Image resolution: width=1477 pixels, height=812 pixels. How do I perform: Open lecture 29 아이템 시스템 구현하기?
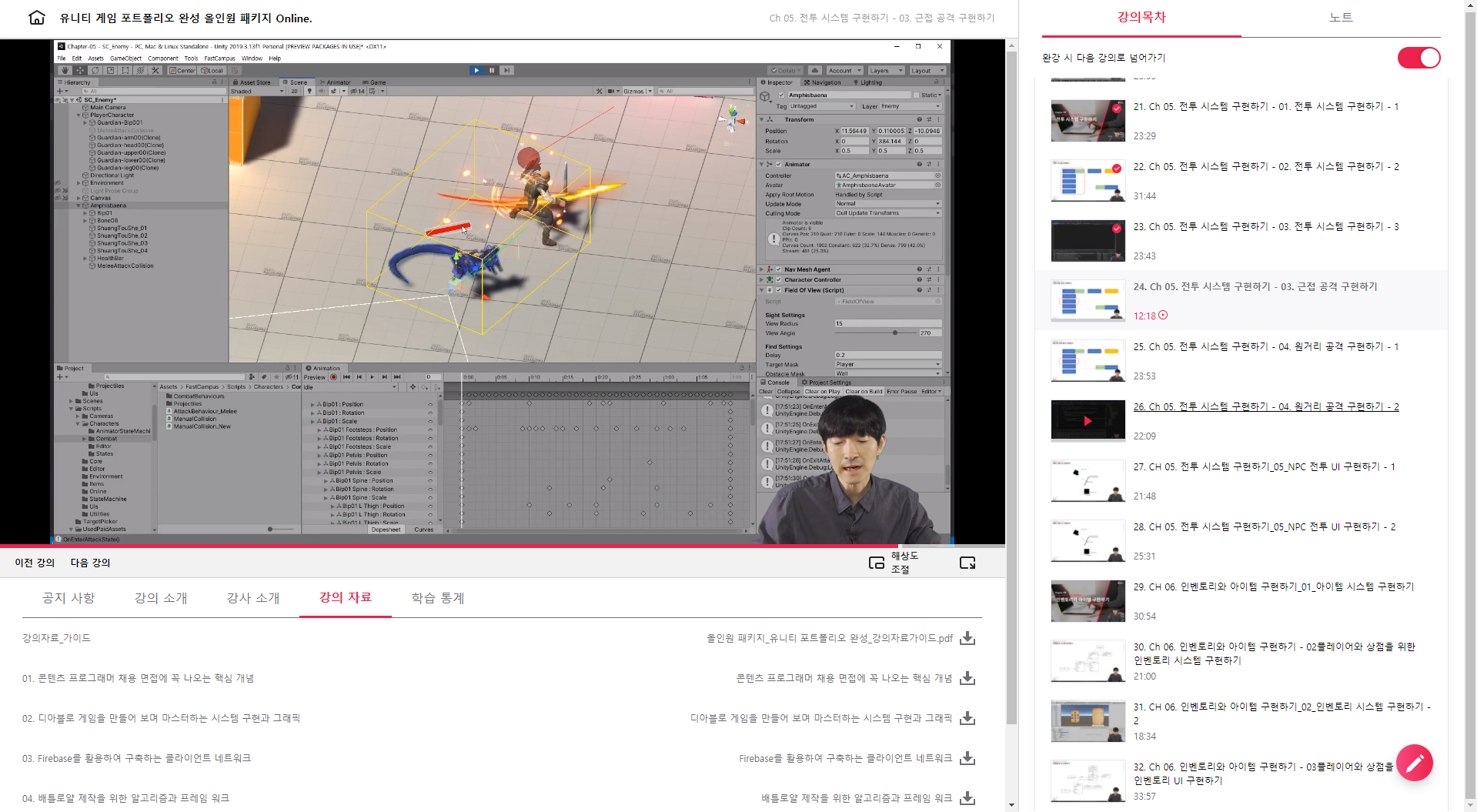pos(1274,586)
